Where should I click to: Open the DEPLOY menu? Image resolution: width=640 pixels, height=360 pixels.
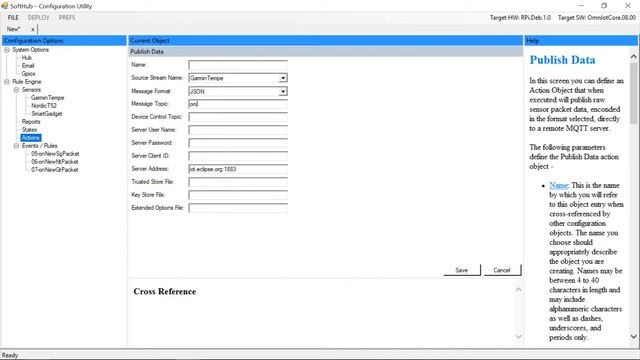(x=38, y=18)
